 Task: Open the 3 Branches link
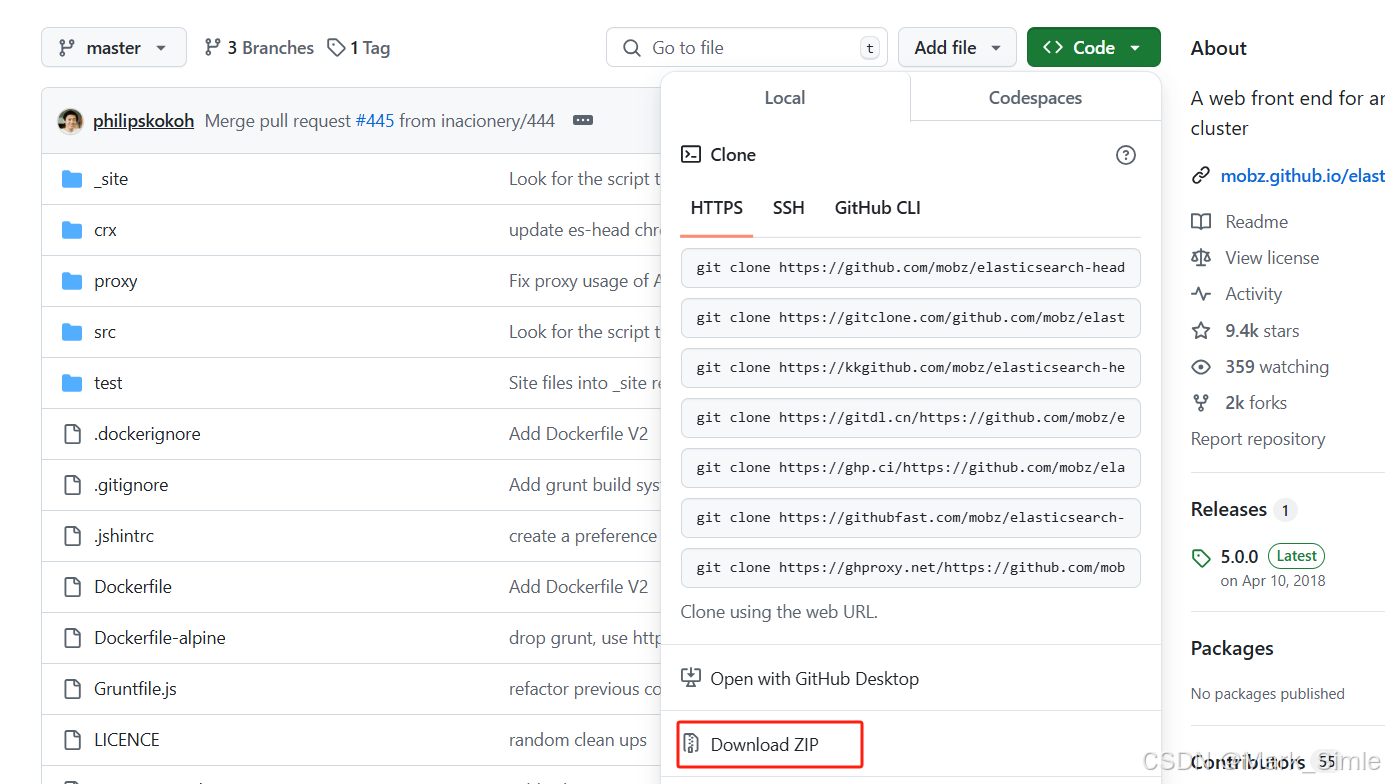(x=259, y=47)
